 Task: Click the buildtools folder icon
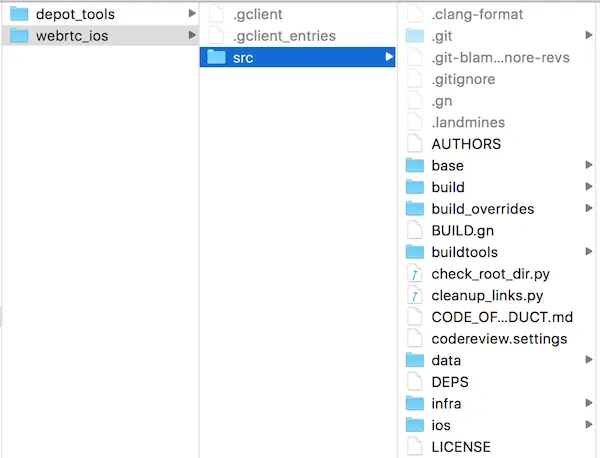click(415, 252)
